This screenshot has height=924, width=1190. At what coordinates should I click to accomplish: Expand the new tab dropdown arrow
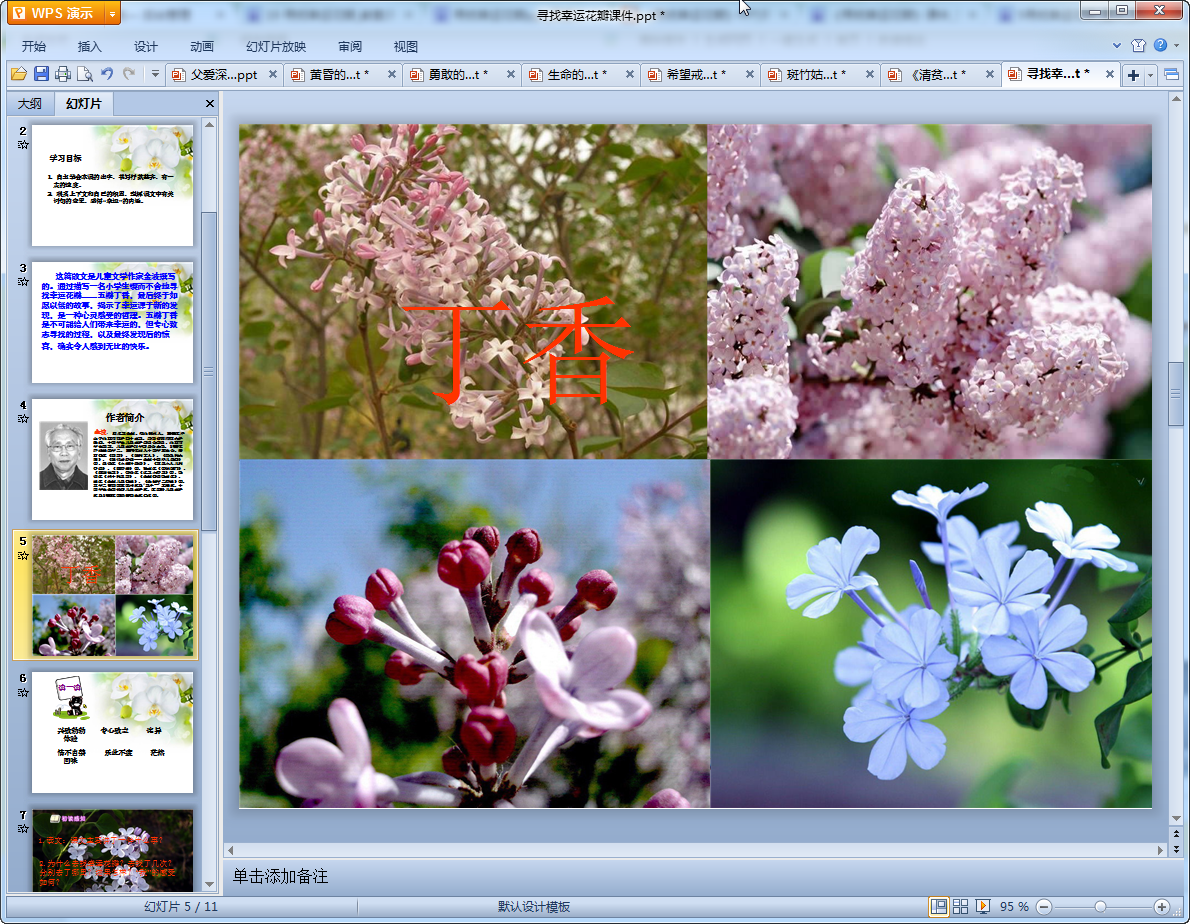click(1150, 74)
